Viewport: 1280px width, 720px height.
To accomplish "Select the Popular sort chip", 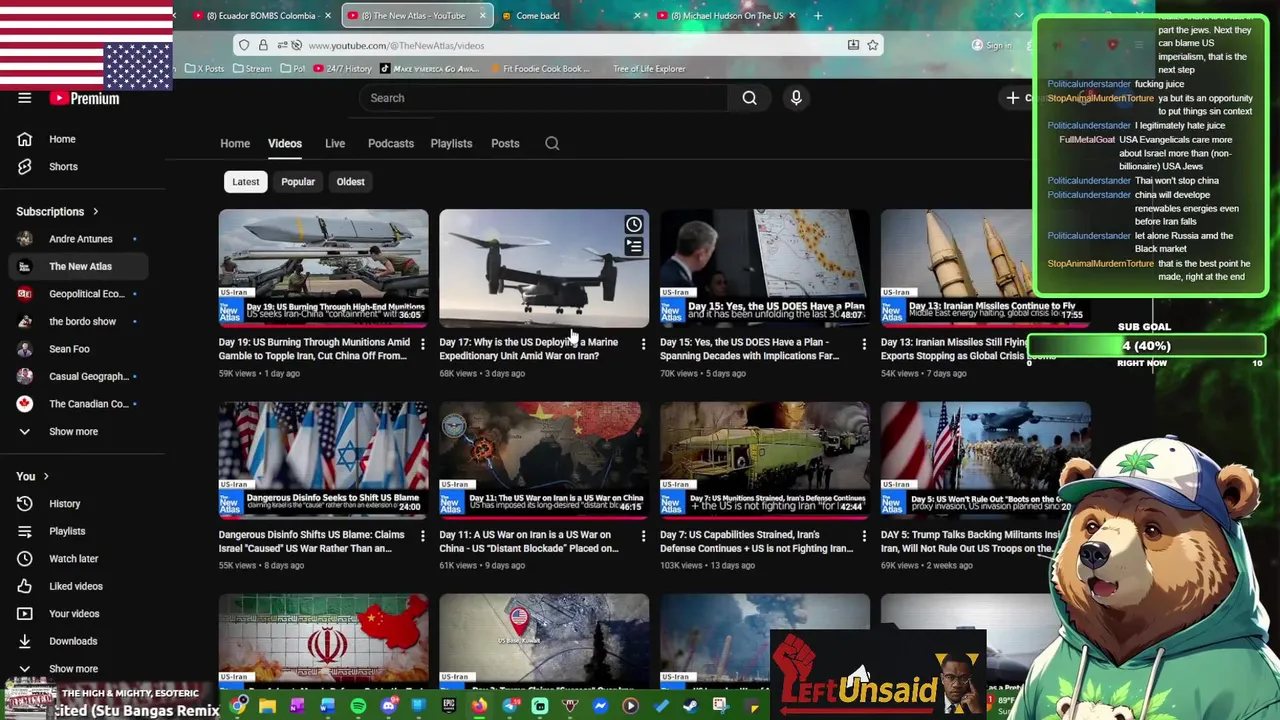I will click(x=298, y=182).
